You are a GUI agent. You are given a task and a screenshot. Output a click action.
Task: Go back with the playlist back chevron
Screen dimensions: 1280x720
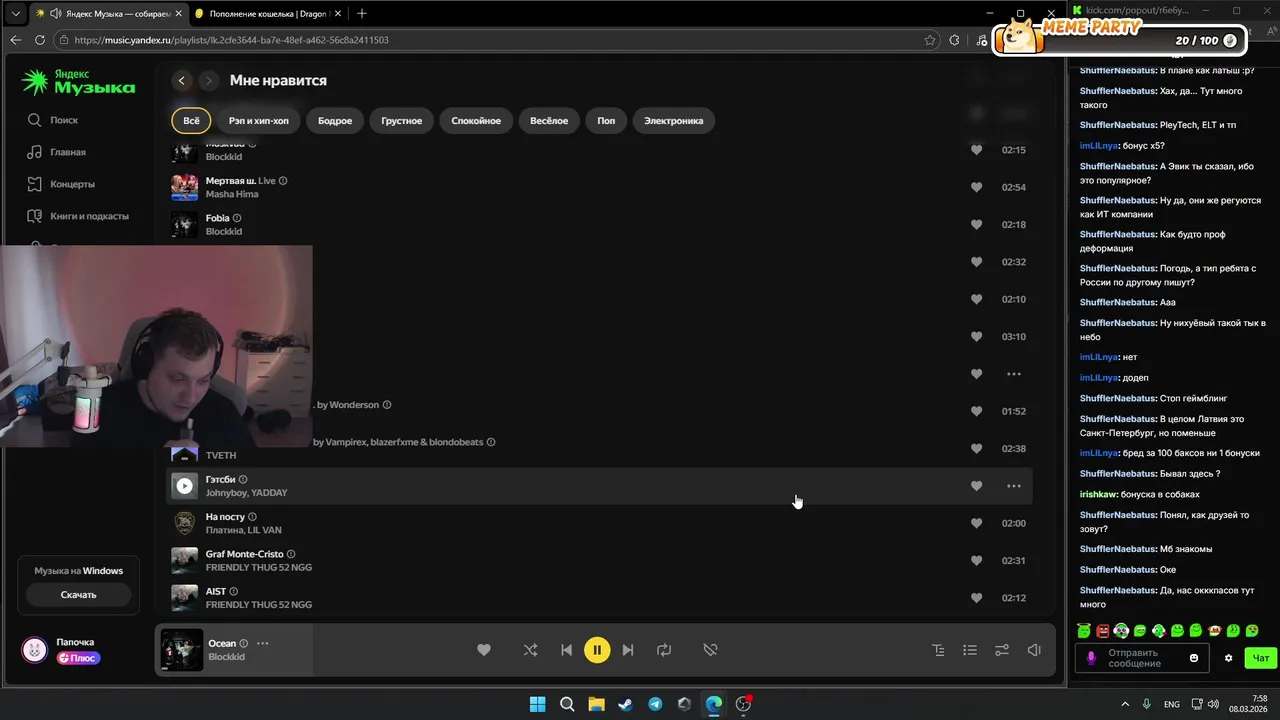181,80
